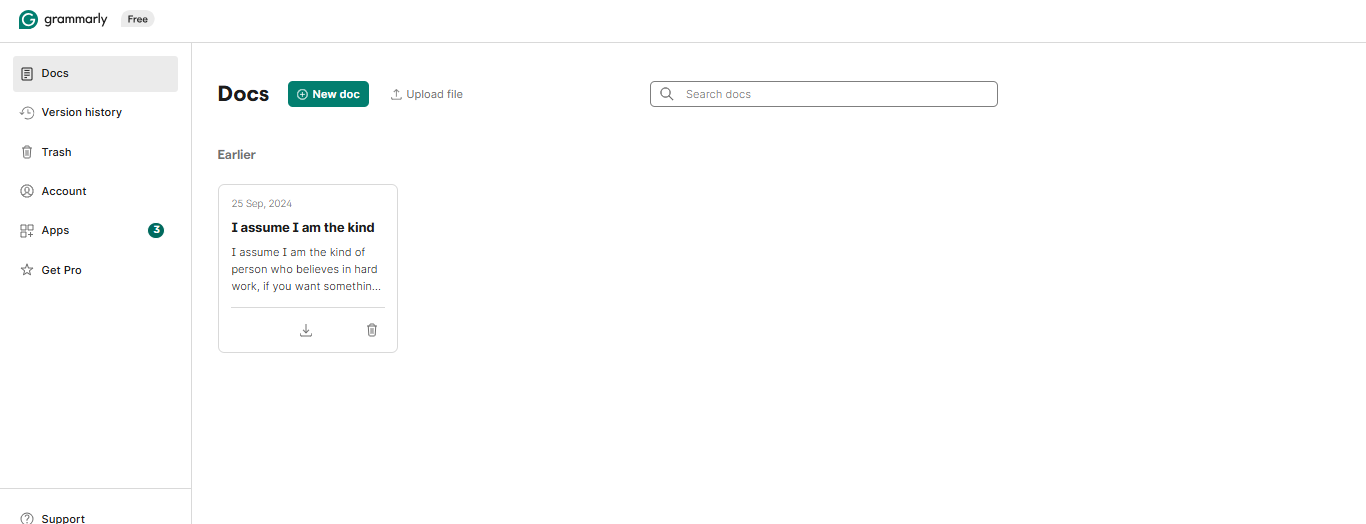This screenshot has width=1366, height=524.
Task: Click the Upload file button
Action: 426,94
